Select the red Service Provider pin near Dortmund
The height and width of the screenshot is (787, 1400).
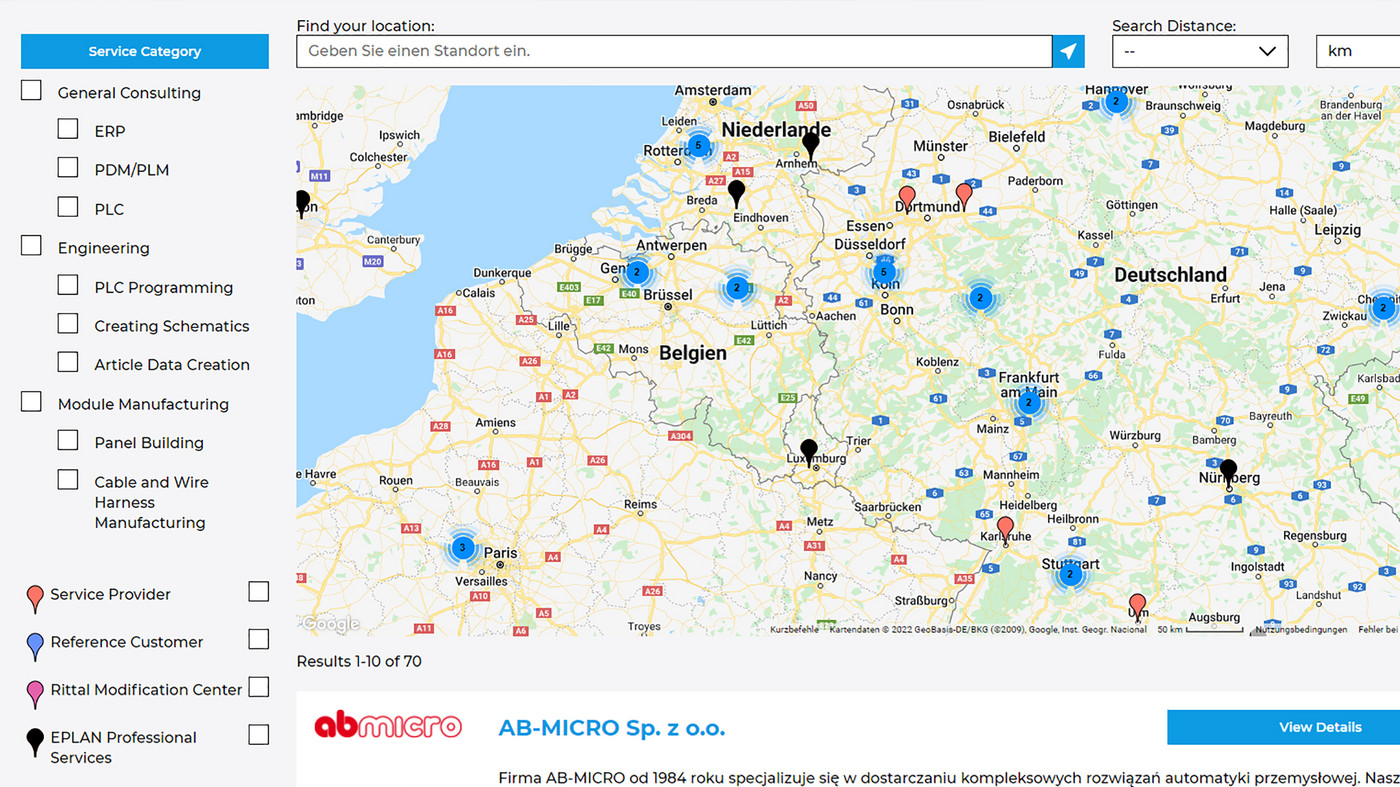pyautogui.click(x=906, y=193)
